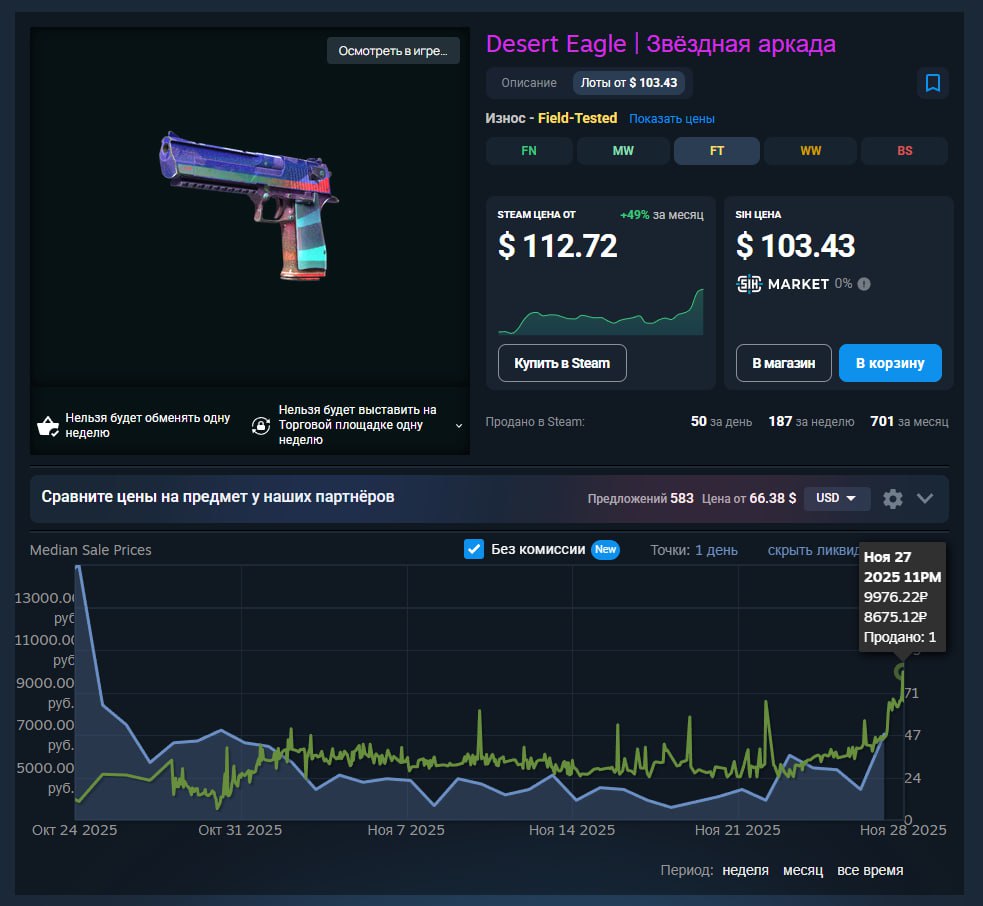983x906 pixels.
Task: Add item via В корзину button
Action: point(890,363)
